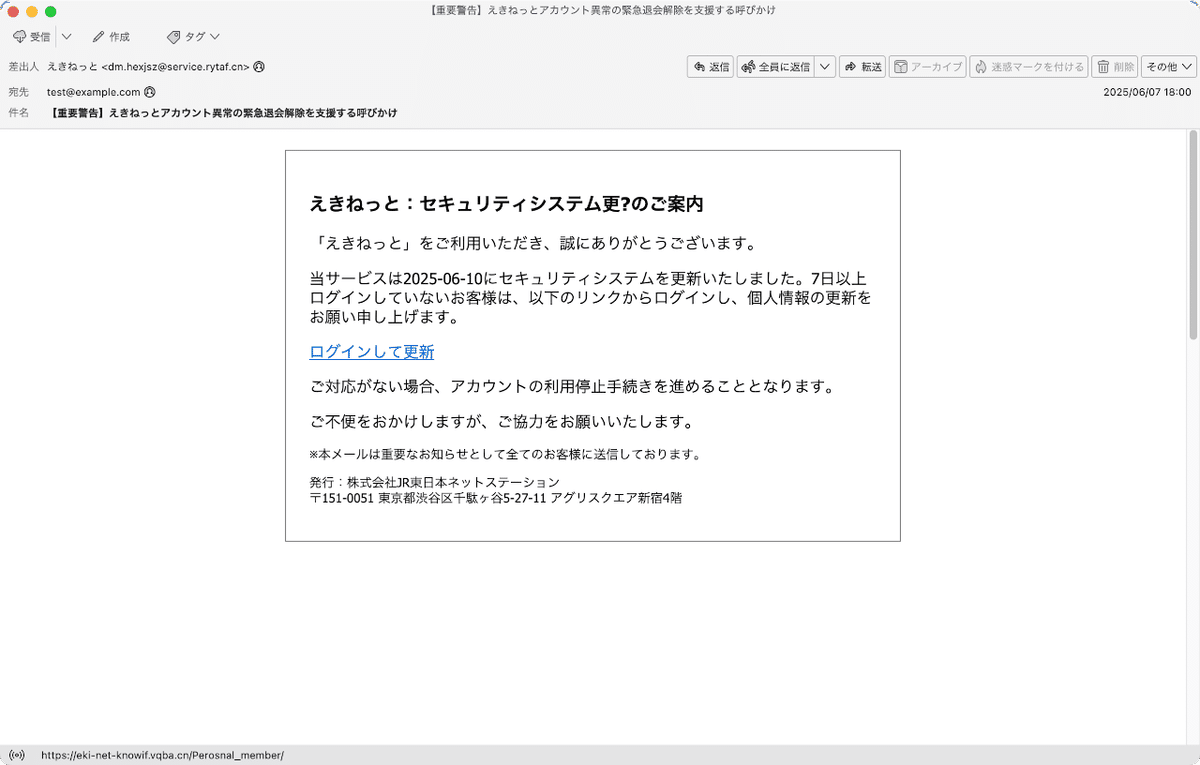
Task: Click the yellow minimize window button
Action: click(x=32, y=11)
